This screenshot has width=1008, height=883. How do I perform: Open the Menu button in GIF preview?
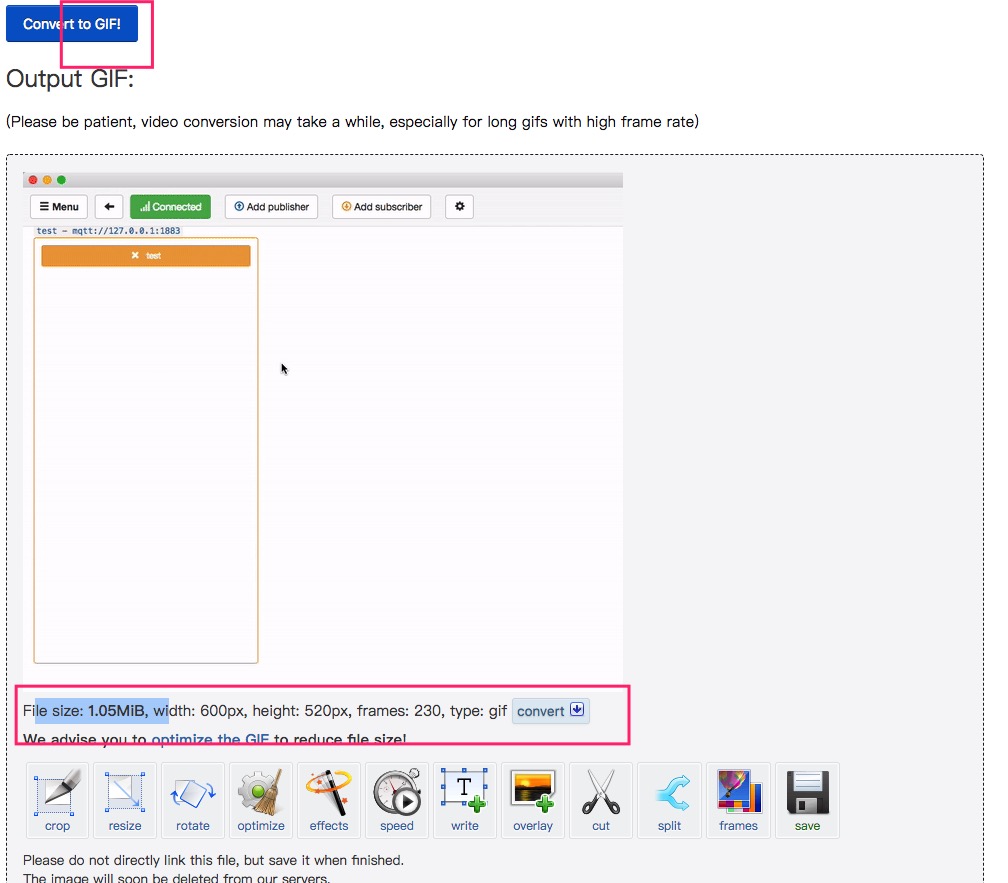[x=58, y=206]
